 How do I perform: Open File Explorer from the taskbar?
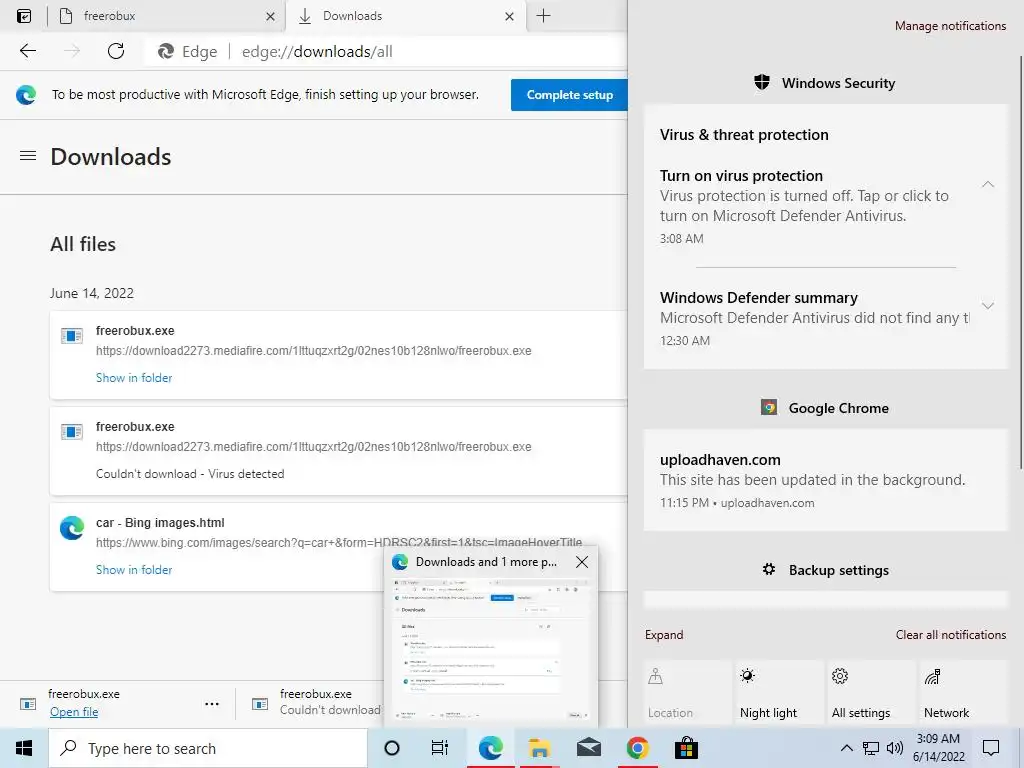pyautogui.click(x=539, y=748)
